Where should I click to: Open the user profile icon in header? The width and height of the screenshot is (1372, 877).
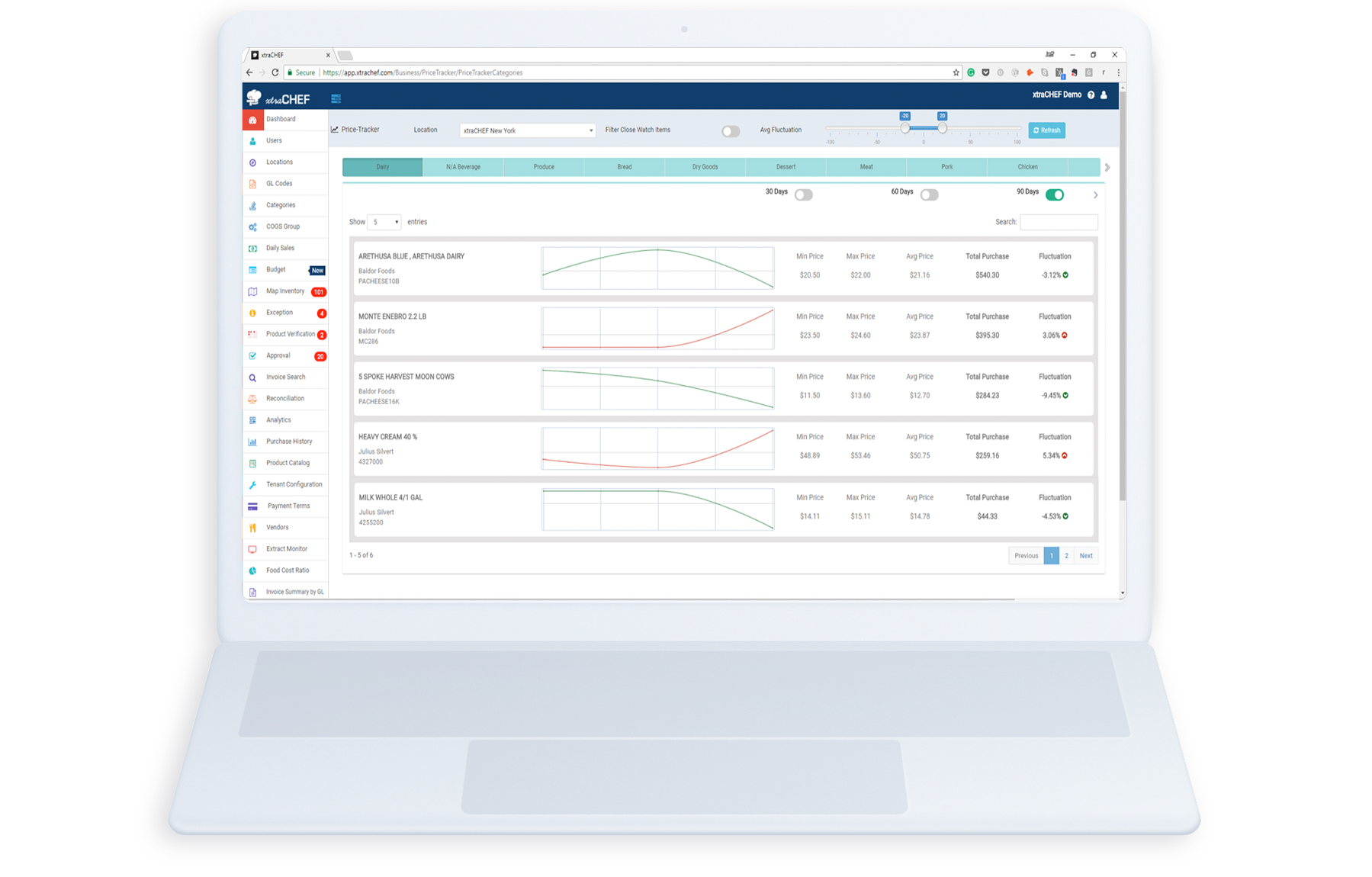1104,95
